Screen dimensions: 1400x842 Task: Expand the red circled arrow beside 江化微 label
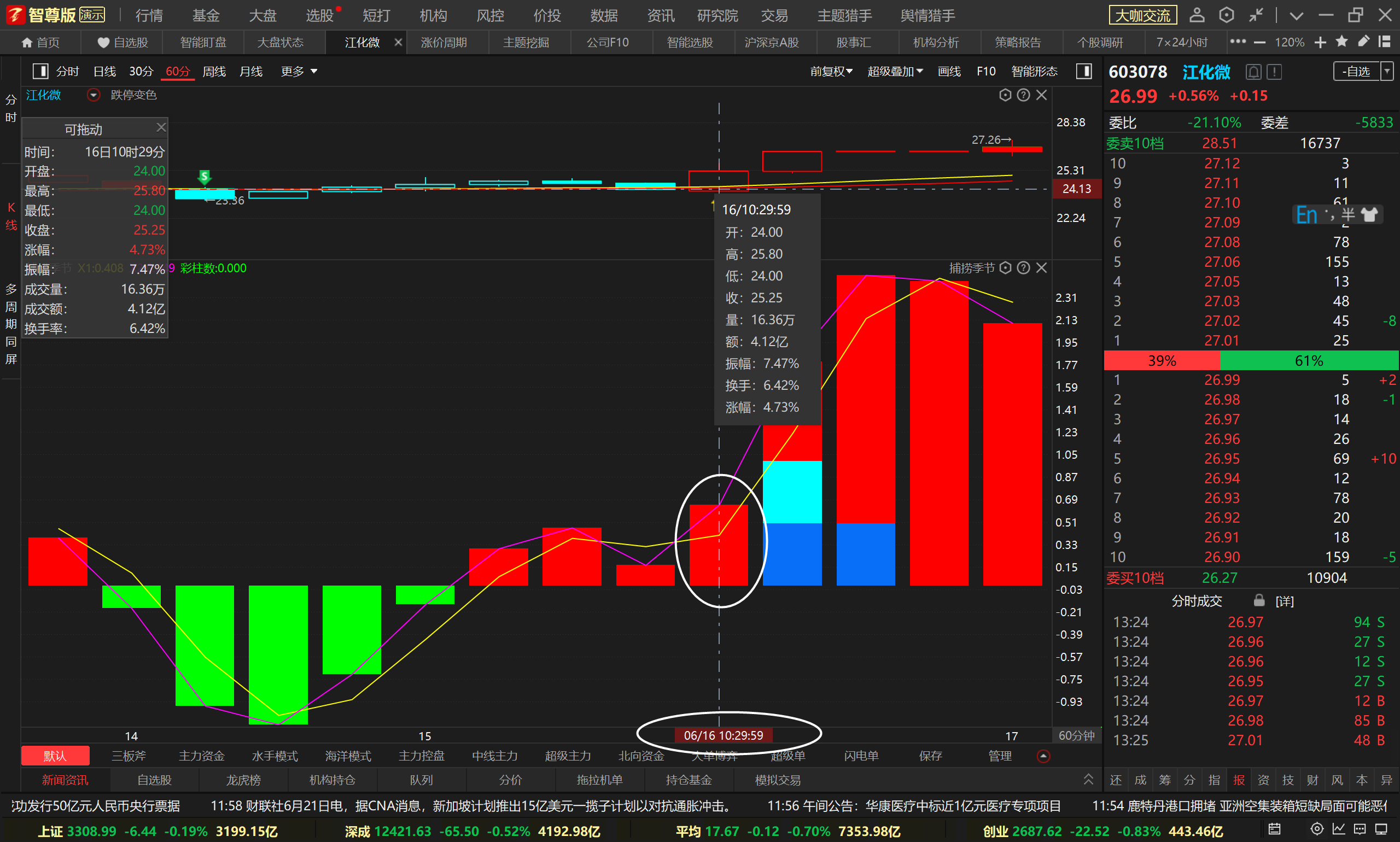[x=93, y=95]
